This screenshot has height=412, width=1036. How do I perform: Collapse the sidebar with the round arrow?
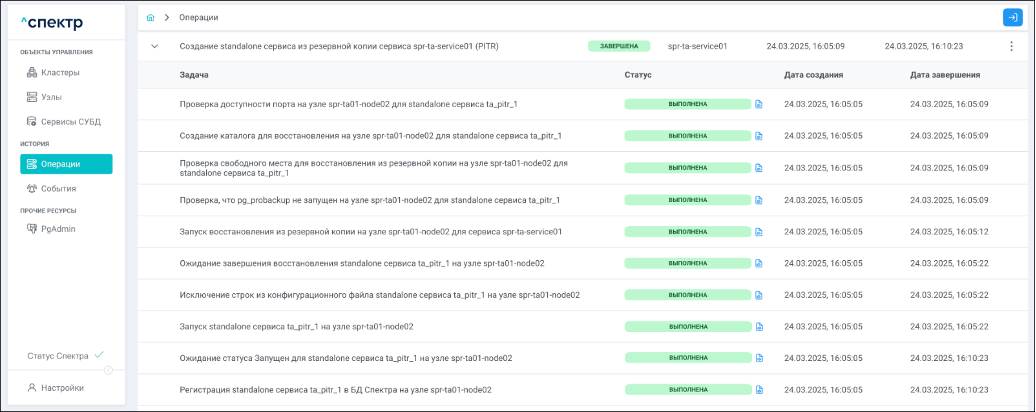[x=108, y=370]
